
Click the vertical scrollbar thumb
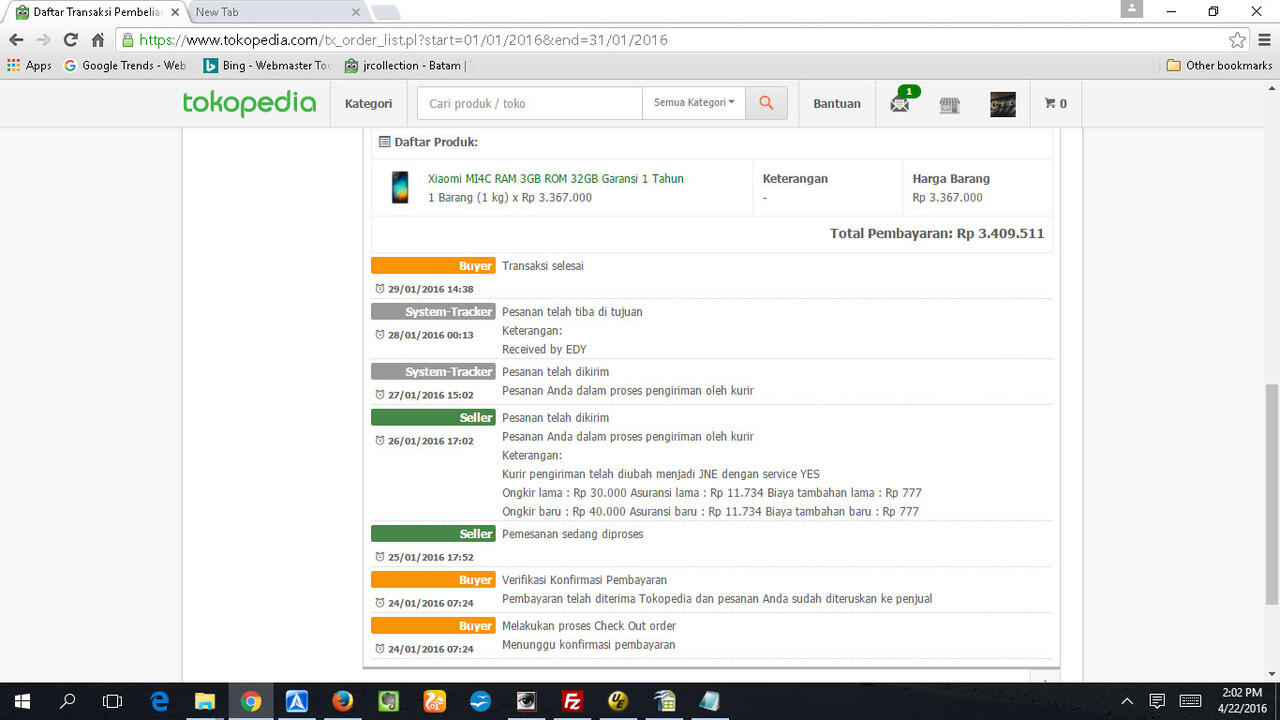(x=1271, y=494)
